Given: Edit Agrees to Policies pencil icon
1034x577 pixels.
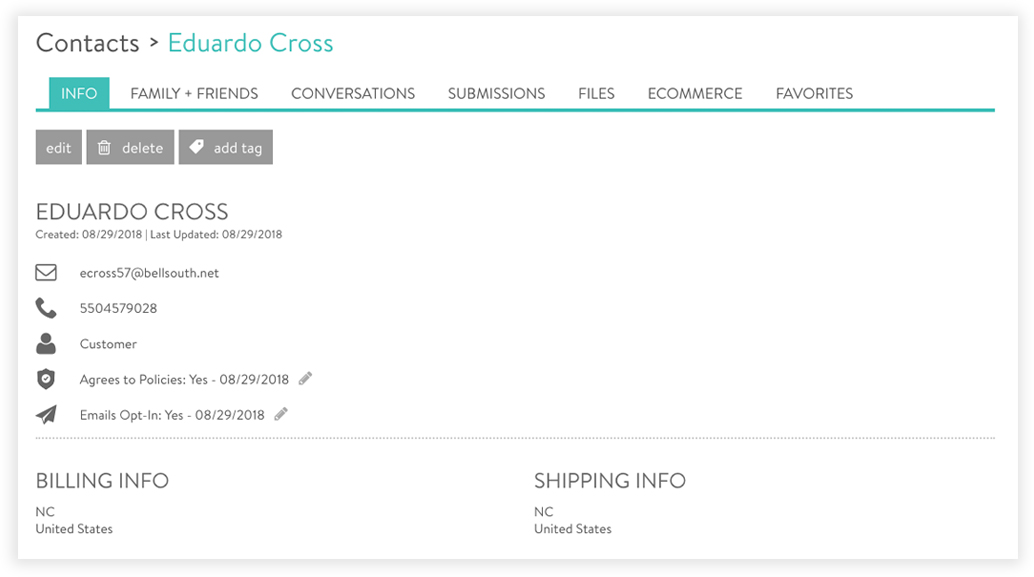Looking at the screenshot, I should (x=306, y=379).
